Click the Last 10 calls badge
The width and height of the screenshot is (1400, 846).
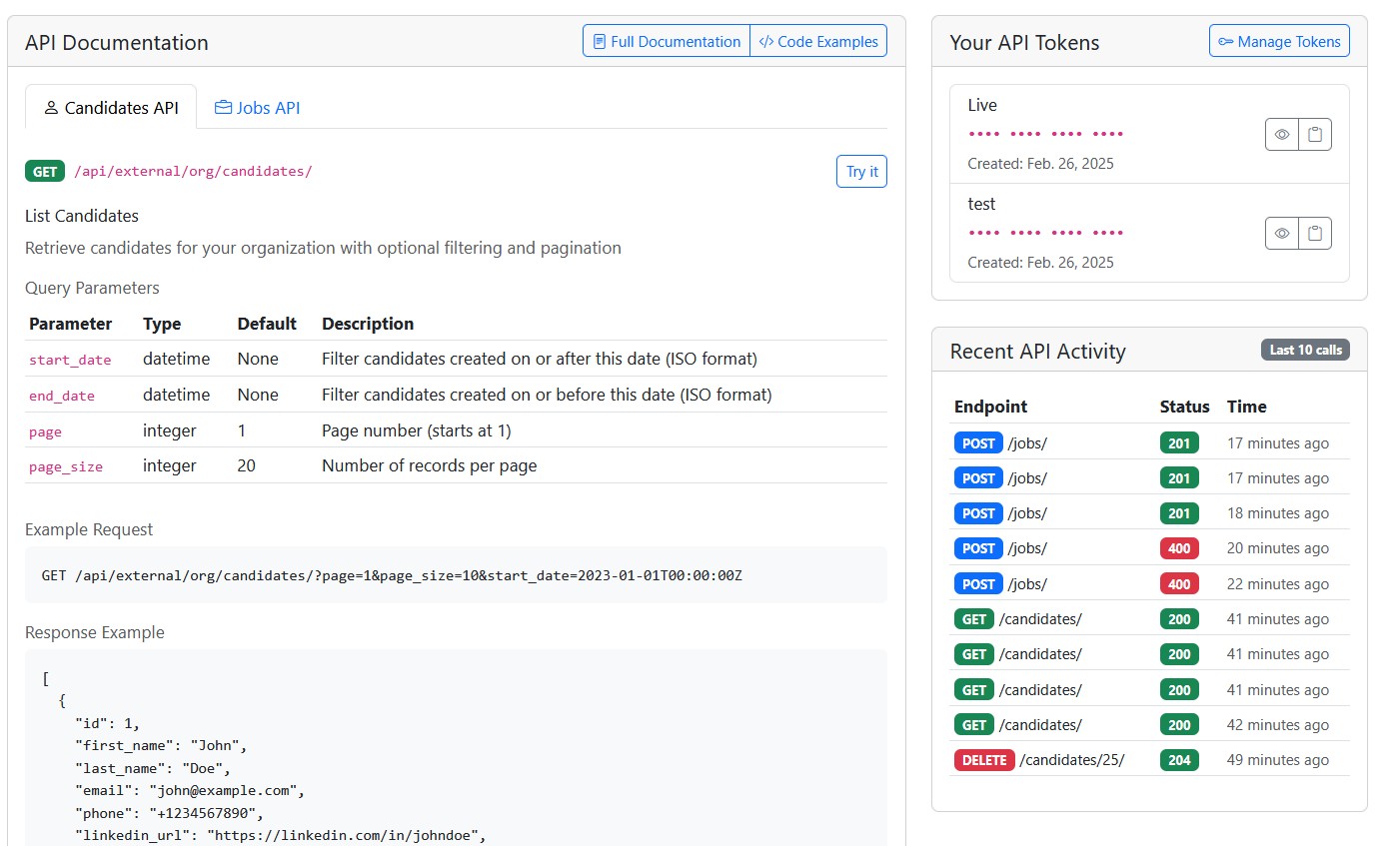click(x=1305, y=350)
